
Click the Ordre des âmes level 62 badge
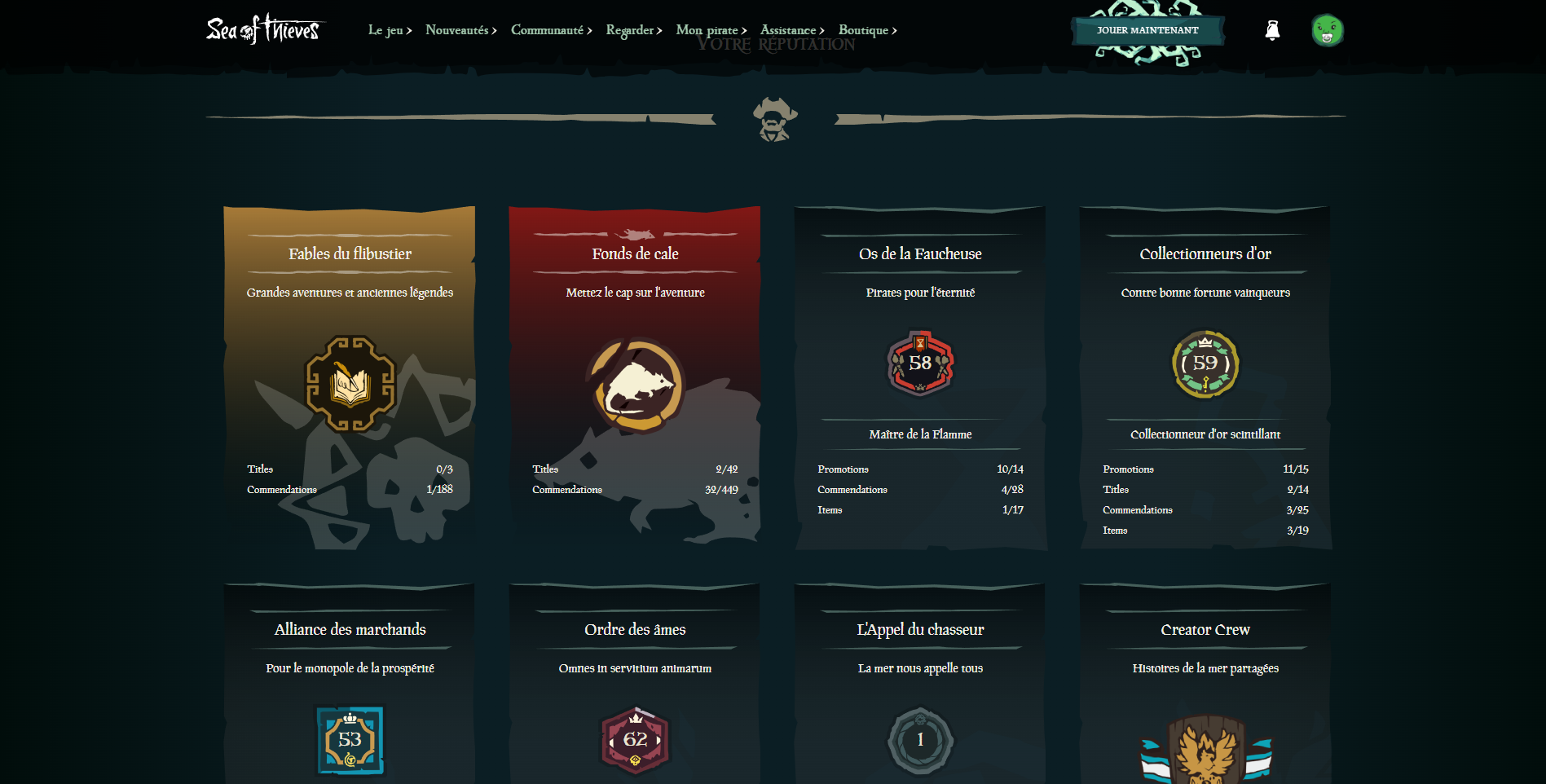point(635,740)
